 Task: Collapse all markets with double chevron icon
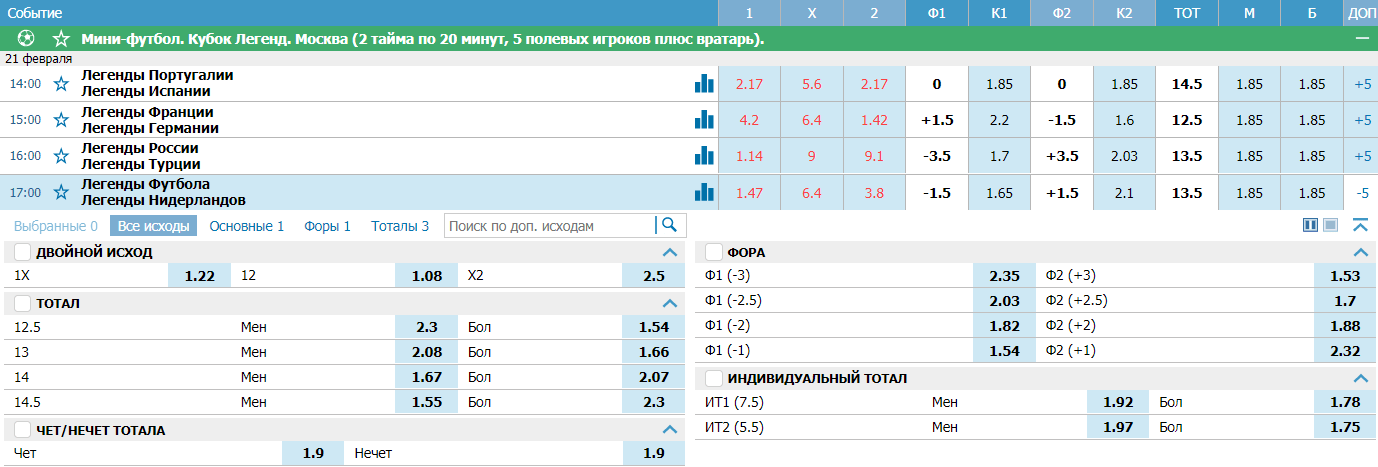[x=1360, y=225]
